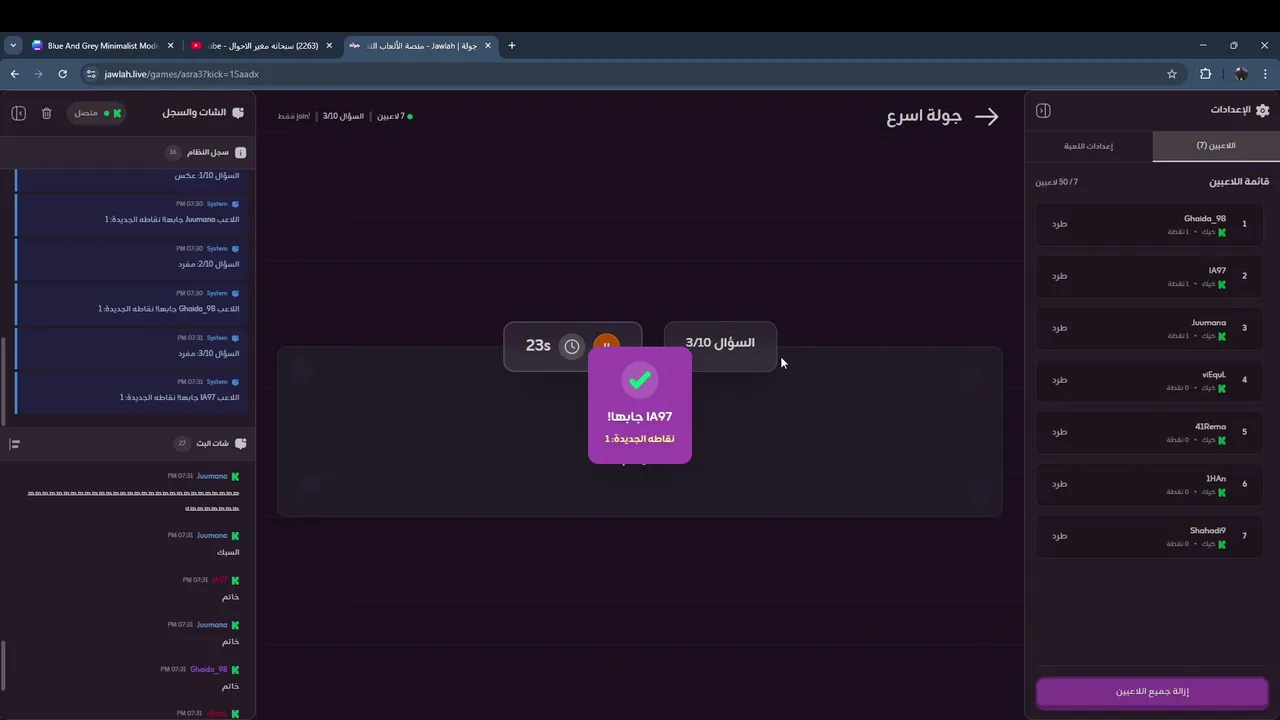Reload the page
1280x720 pixels.
tap(62, 74)
